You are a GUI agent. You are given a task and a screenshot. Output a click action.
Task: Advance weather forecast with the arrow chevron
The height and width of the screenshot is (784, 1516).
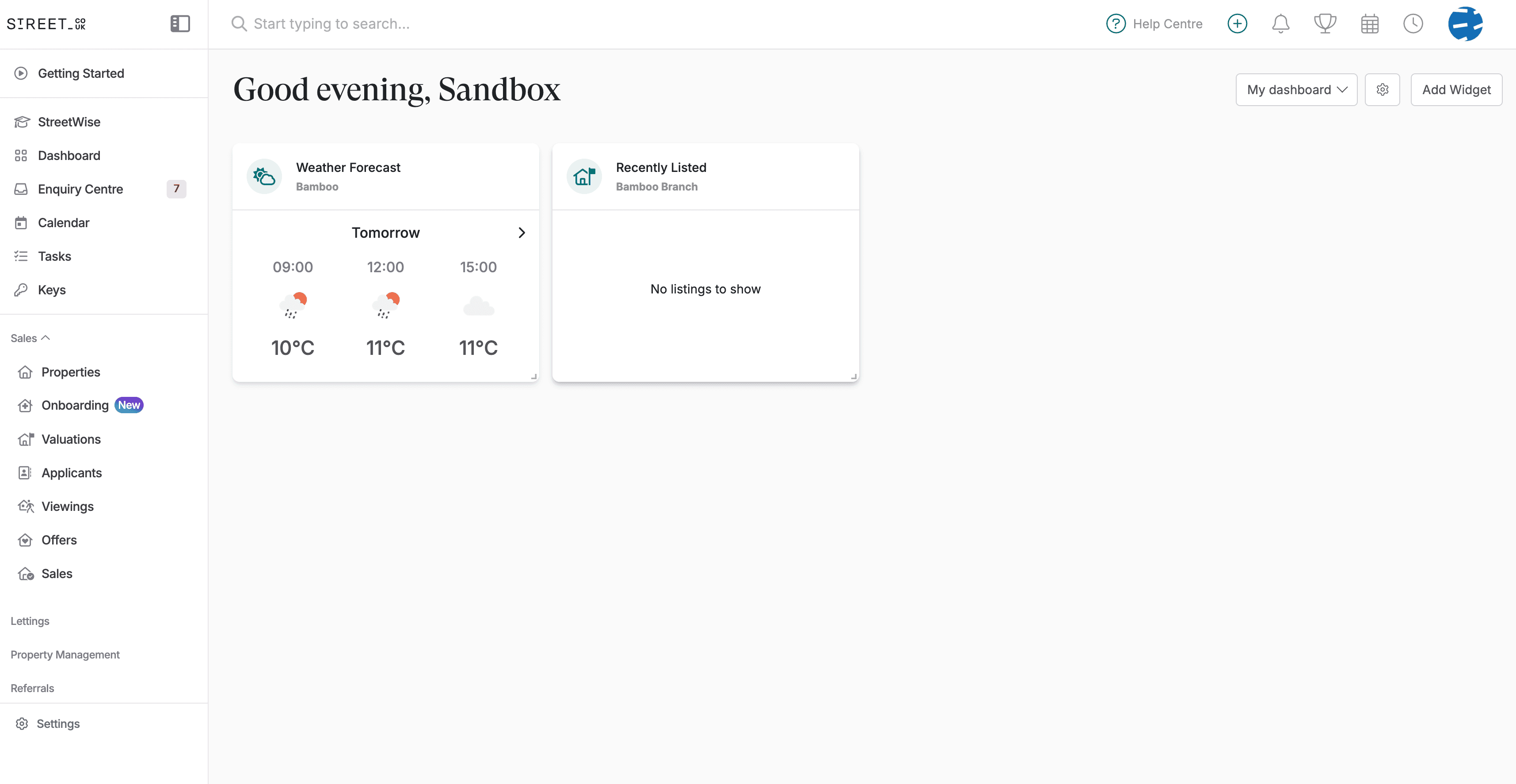(x=521, y=232)
